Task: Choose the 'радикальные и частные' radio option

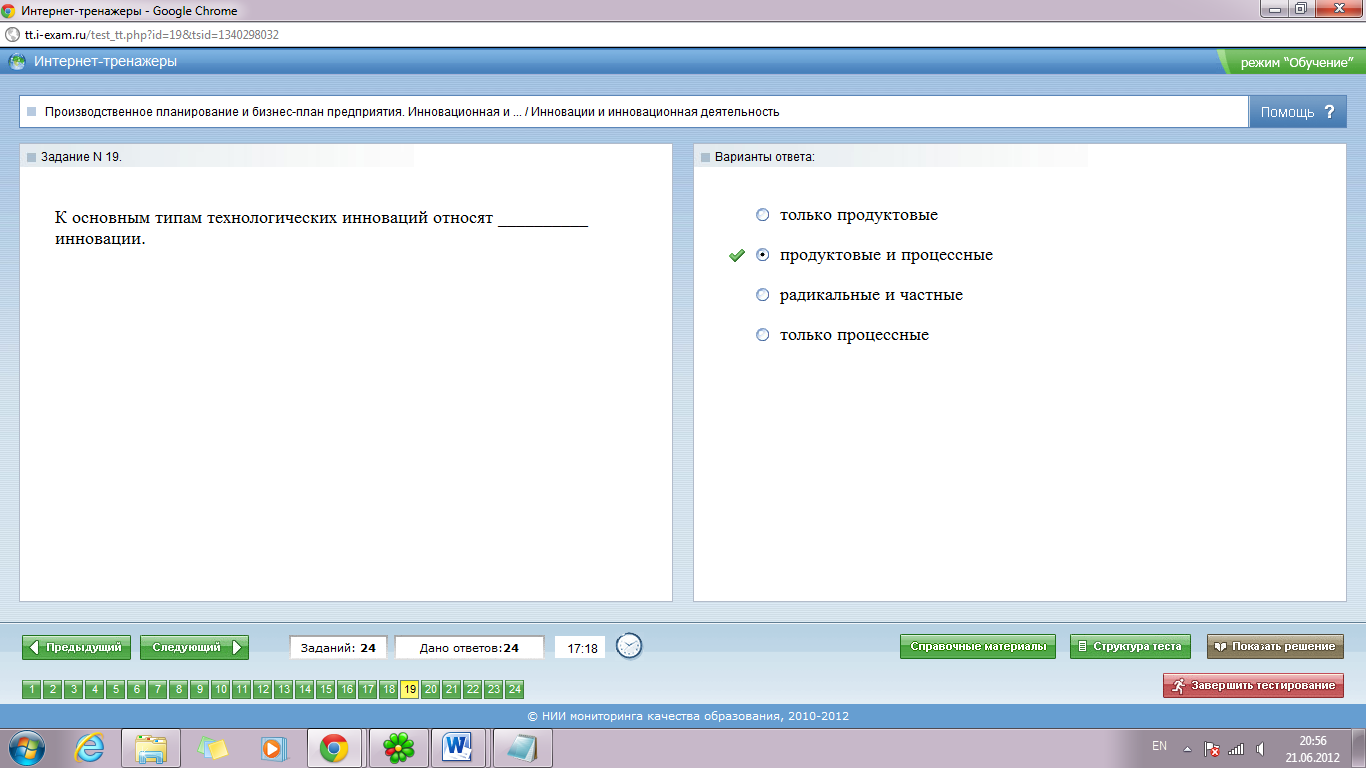Action: (763, 295)
